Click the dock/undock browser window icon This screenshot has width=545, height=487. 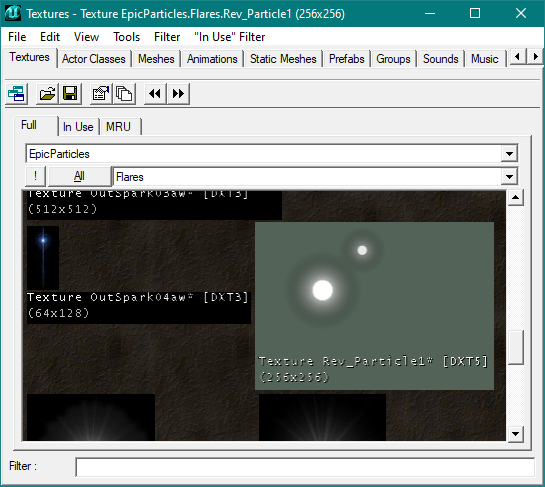point(16,94)
